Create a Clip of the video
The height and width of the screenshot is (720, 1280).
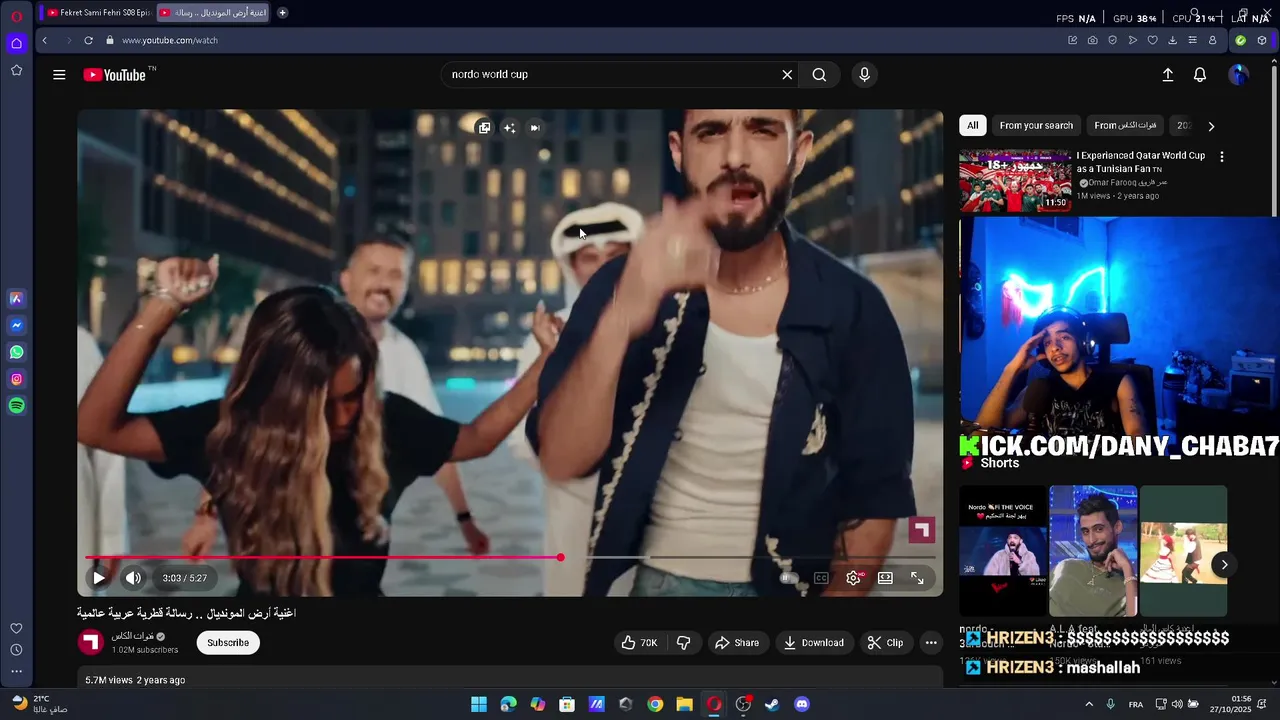885,643
